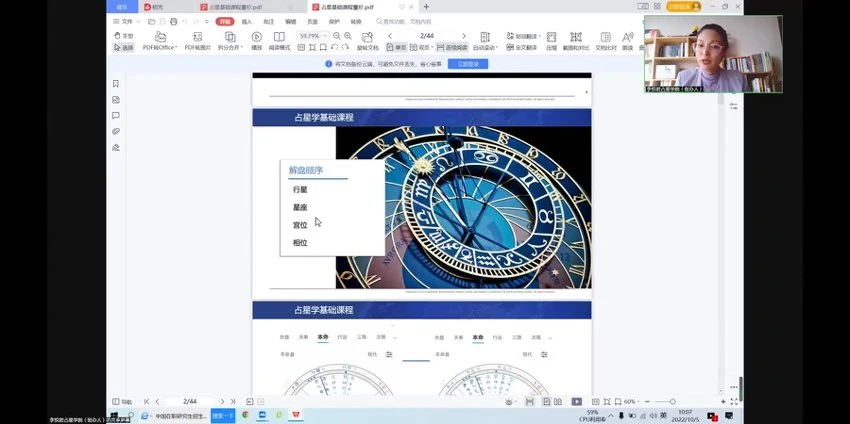Open Screenshot and Compare (截图和对比) tool

[576, 41]
